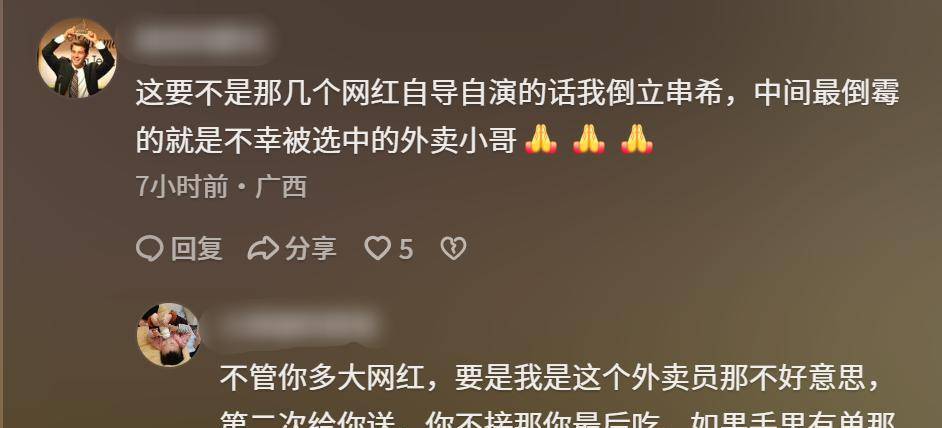
Task: Open the reply commenter's avatar
Action: [169, 334]
